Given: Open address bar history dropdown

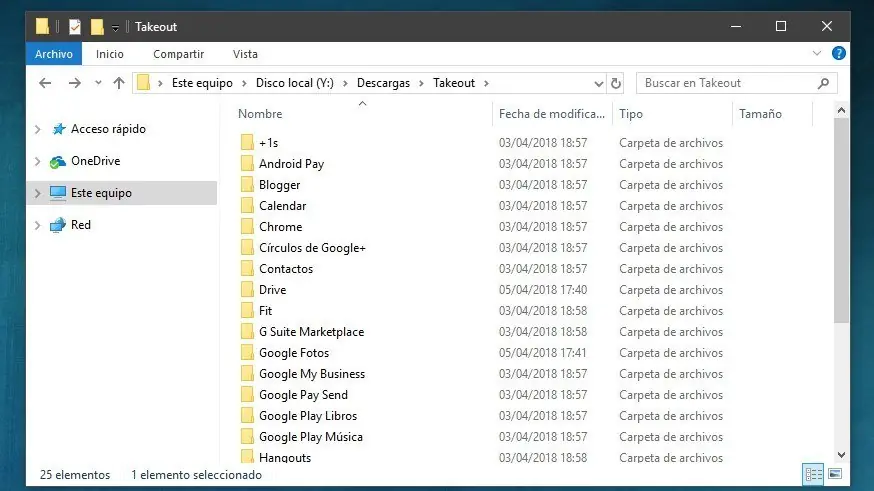Looking at the screenshot, I should tap(599, 84).
